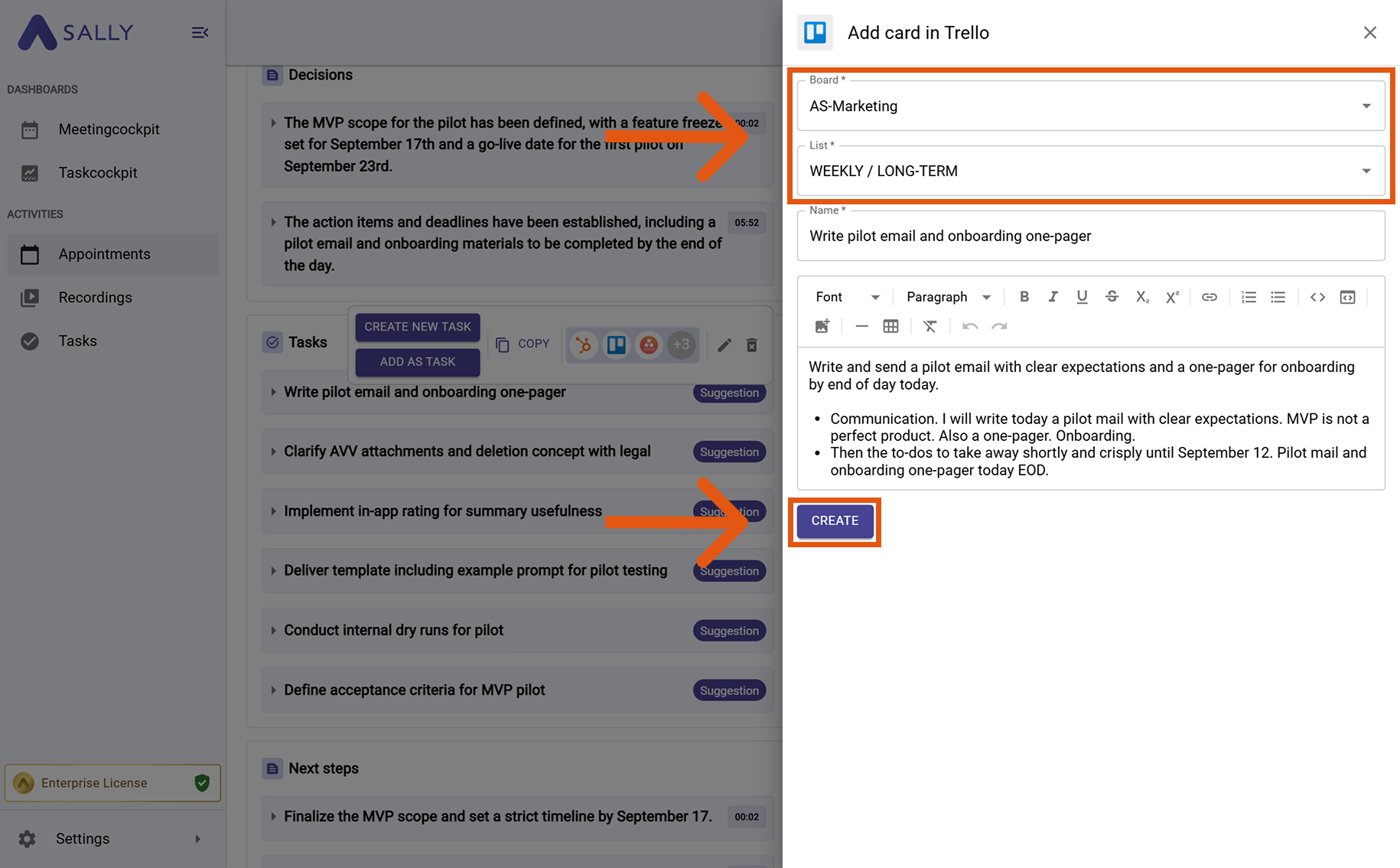Click the CREATE button

coord(835,520)
